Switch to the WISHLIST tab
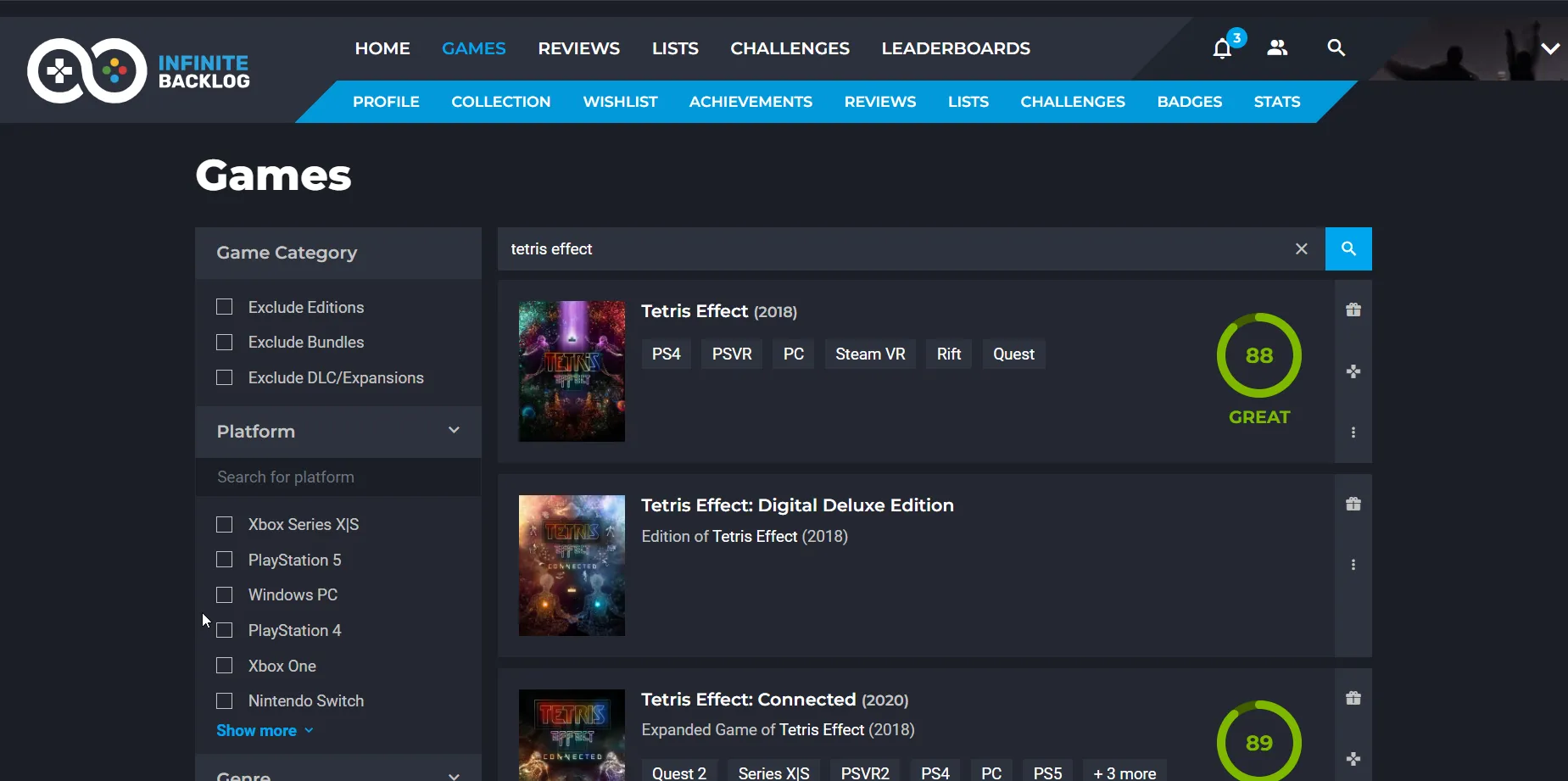 coord(620,101)
